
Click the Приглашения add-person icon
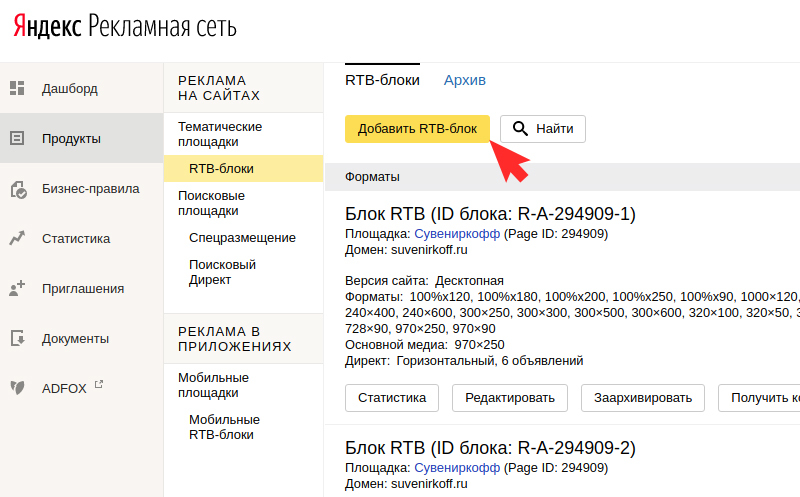tap(17, 288)
